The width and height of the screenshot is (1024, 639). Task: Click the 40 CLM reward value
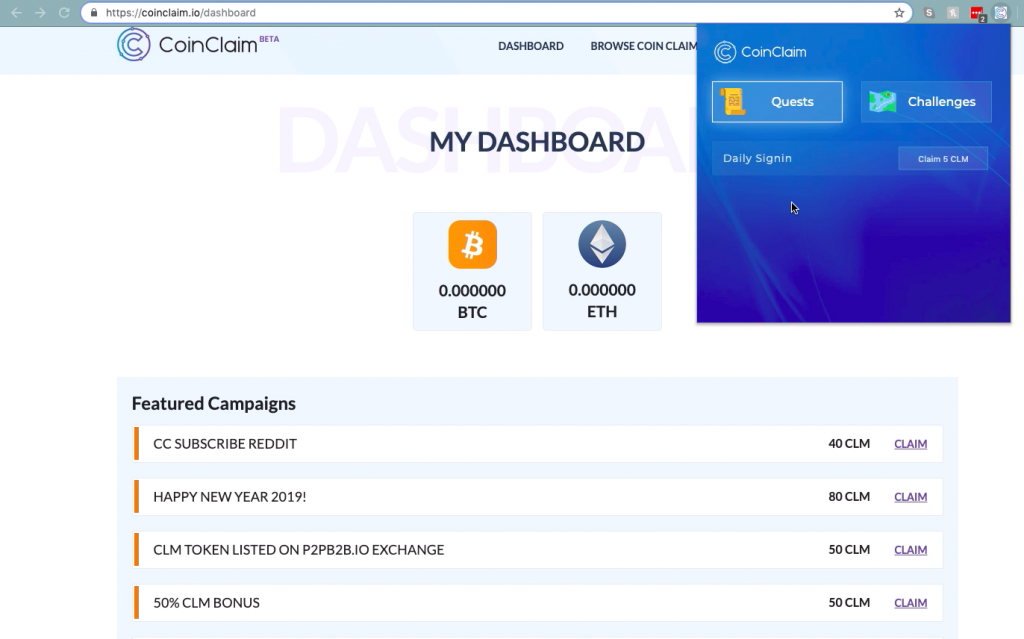pos(849,444)
